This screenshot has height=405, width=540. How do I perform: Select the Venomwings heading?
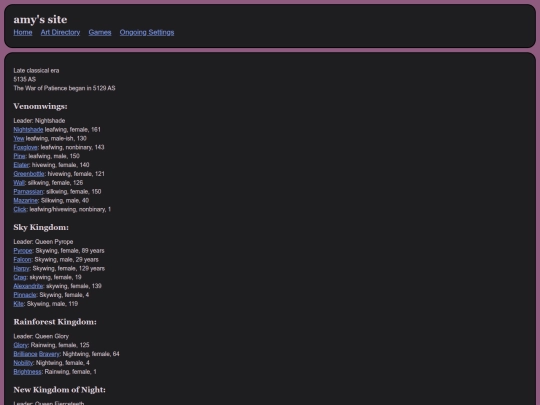point(40,106)
